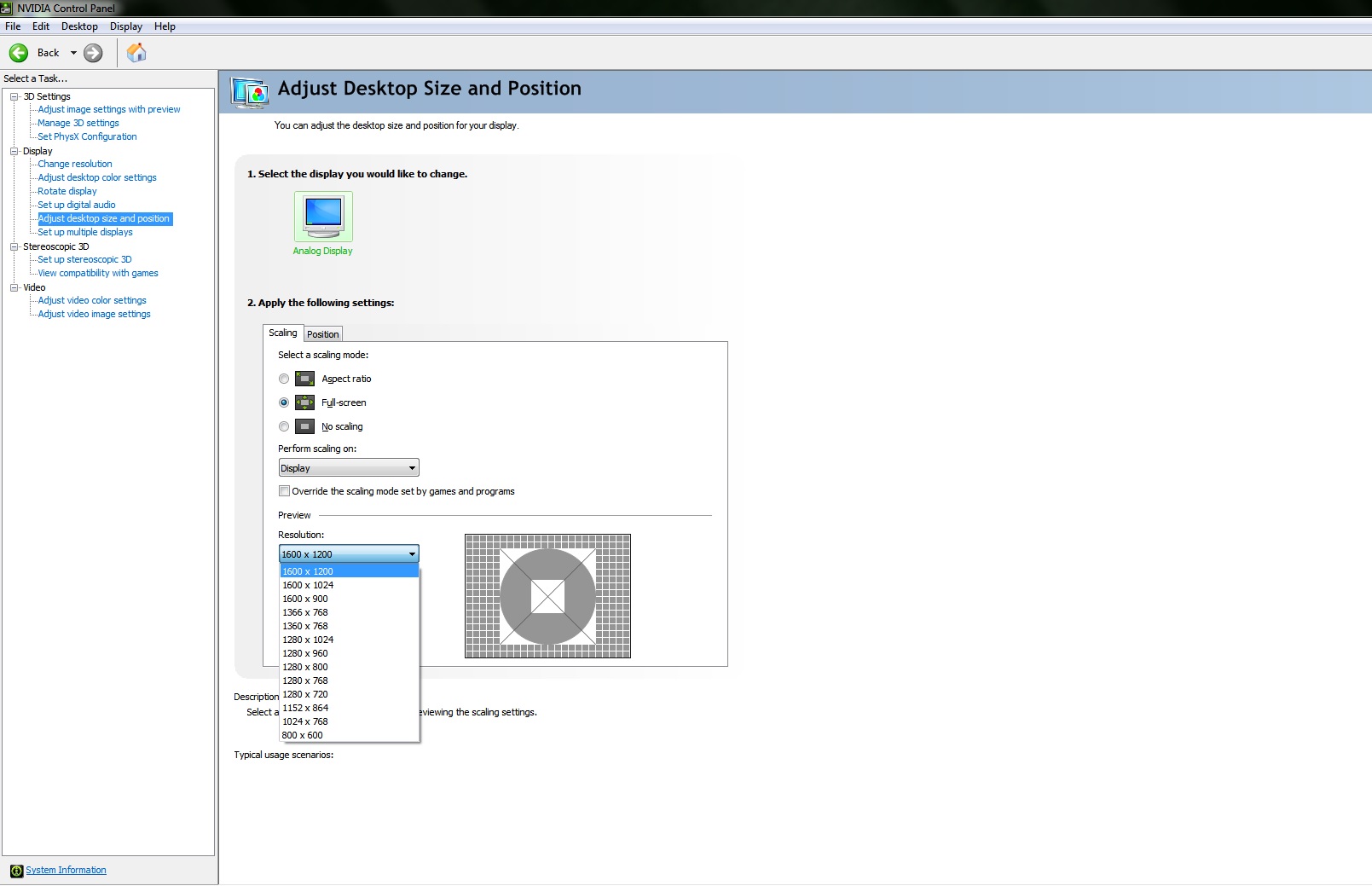Open Set up multiple displays

(x=85, y=232)
